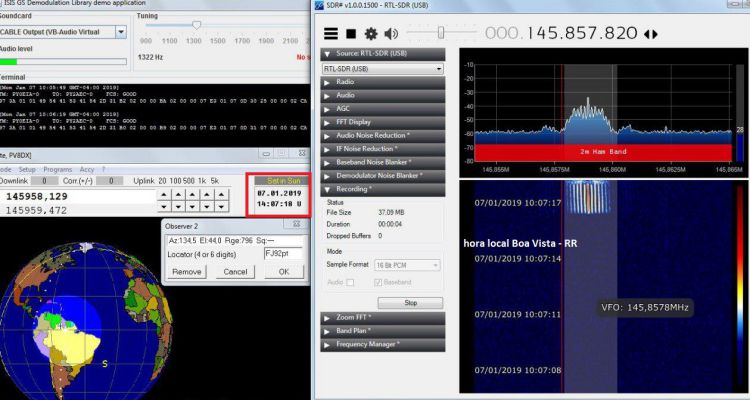Lower frequency with down arrow under Uplink 20

click(164, 207)
